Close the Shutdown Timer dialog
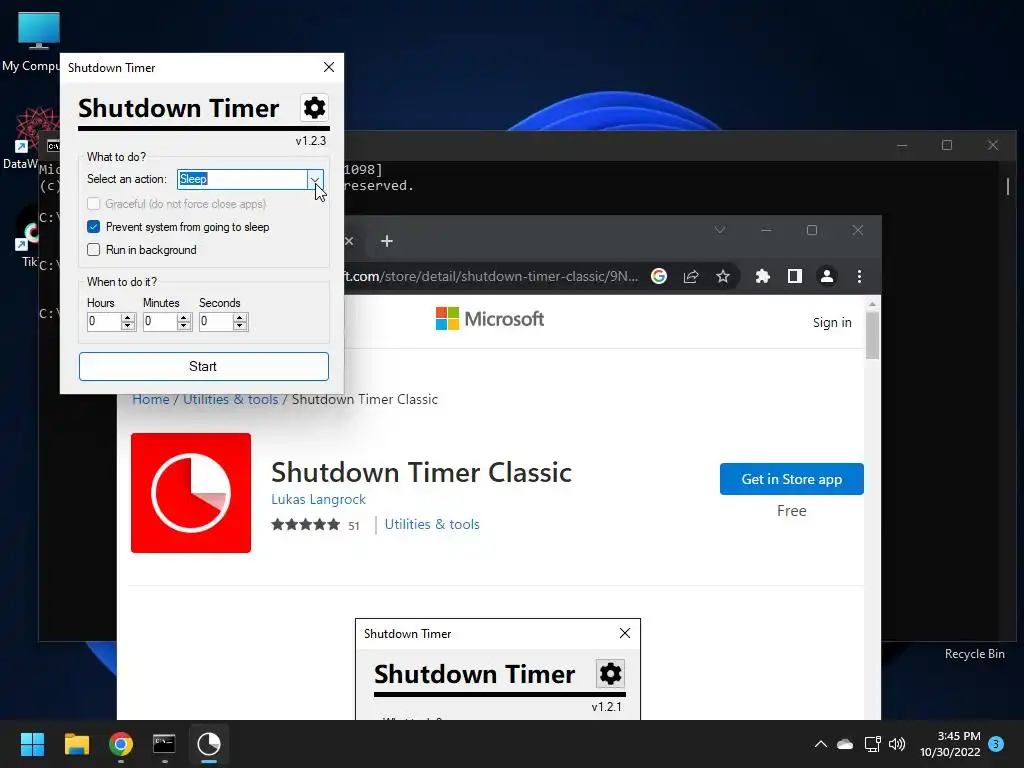Screen dimensions: 1024x768 pyautogui.click(x=329, y=67)
